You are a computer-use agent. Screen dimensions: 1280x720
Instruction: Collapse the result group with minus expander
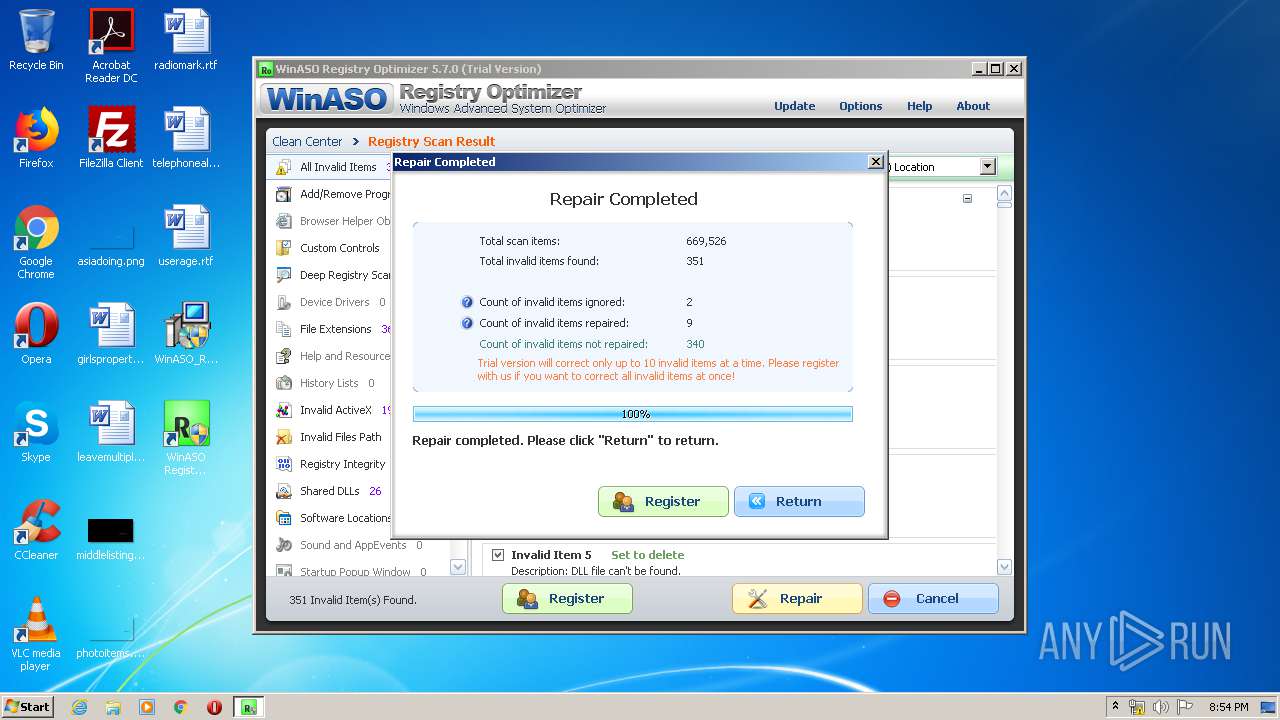click(967, 198)
